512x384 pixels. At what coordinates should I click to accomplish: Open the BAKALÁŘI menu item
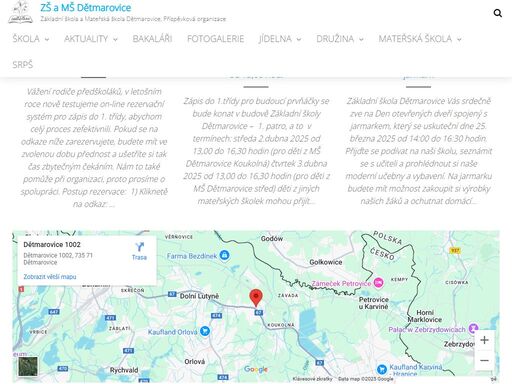click(152, 39)
